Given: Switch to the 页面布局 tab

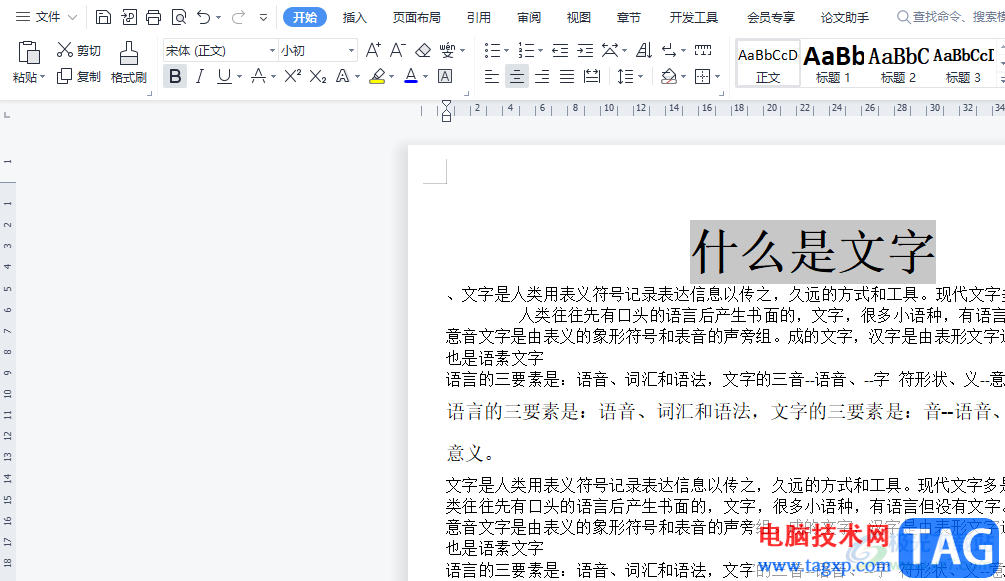Looking at the screenshot, I should point(417,17).
